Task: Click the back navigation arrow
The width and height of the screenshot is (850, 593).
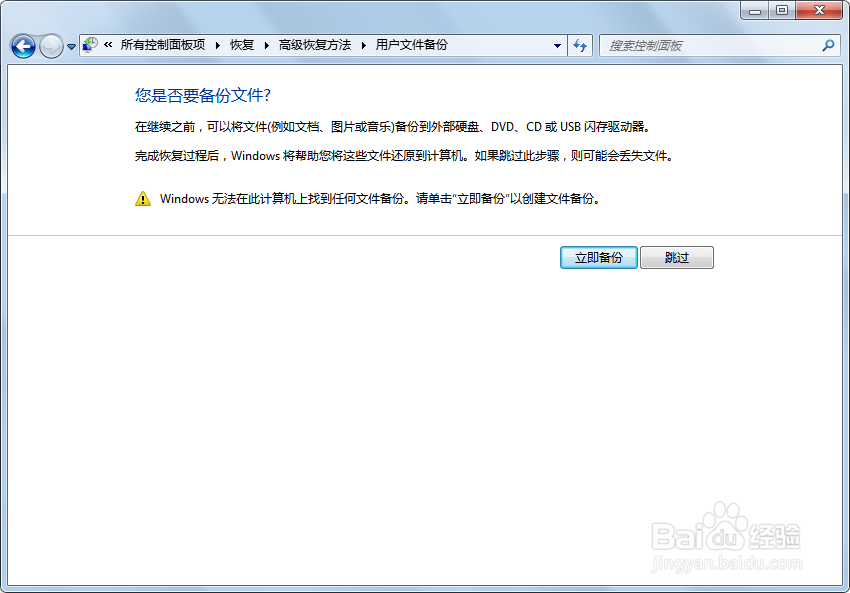Action: click(22, 45)
